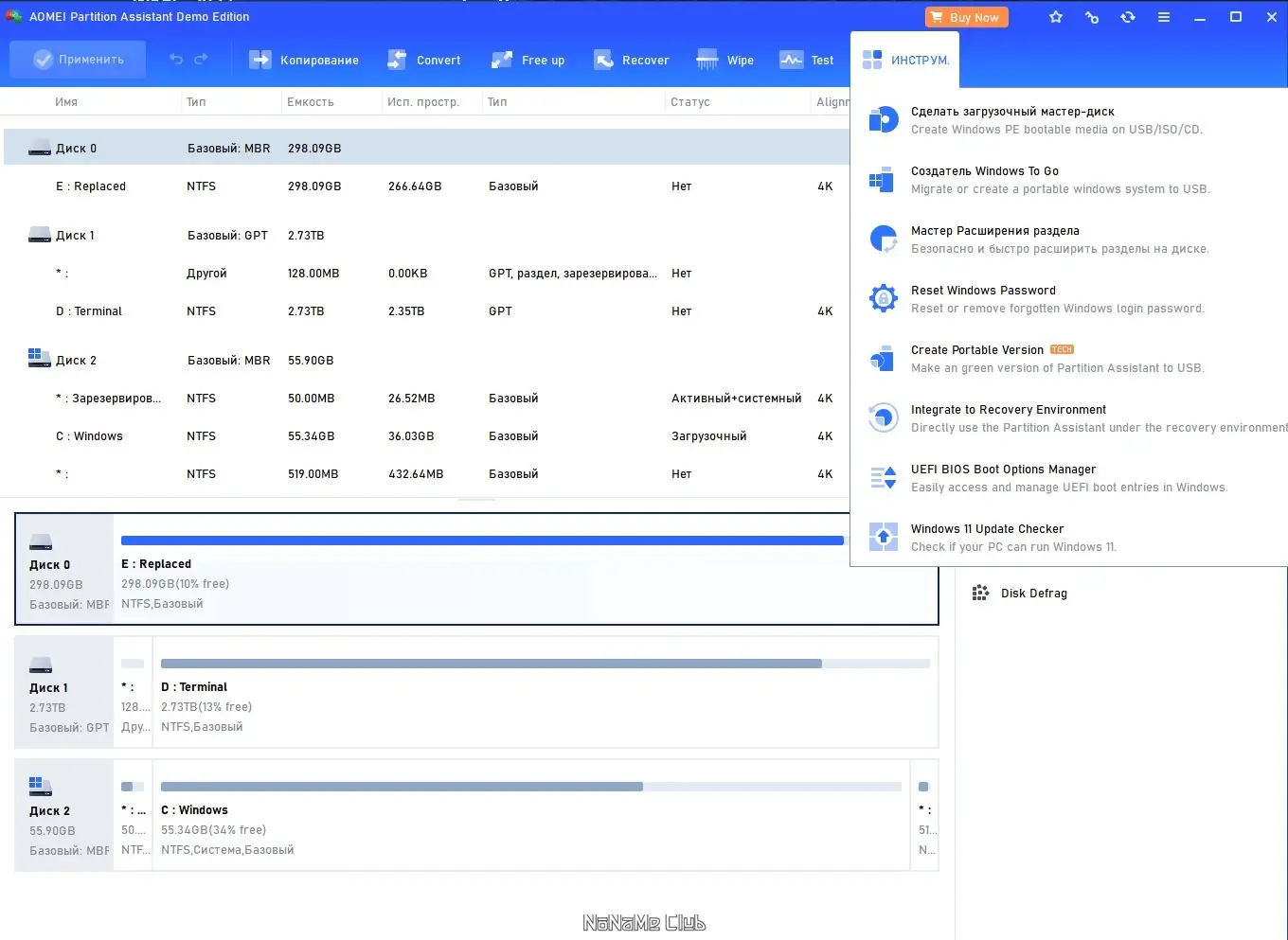Open the Копирование tool

[x=304, y=60]
